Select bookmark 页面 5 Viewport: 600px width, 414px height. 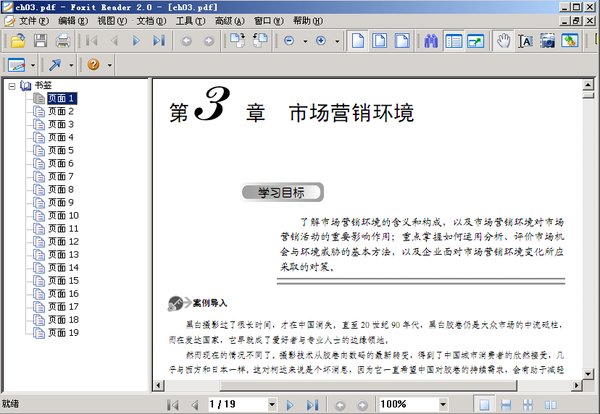point(61,150)
